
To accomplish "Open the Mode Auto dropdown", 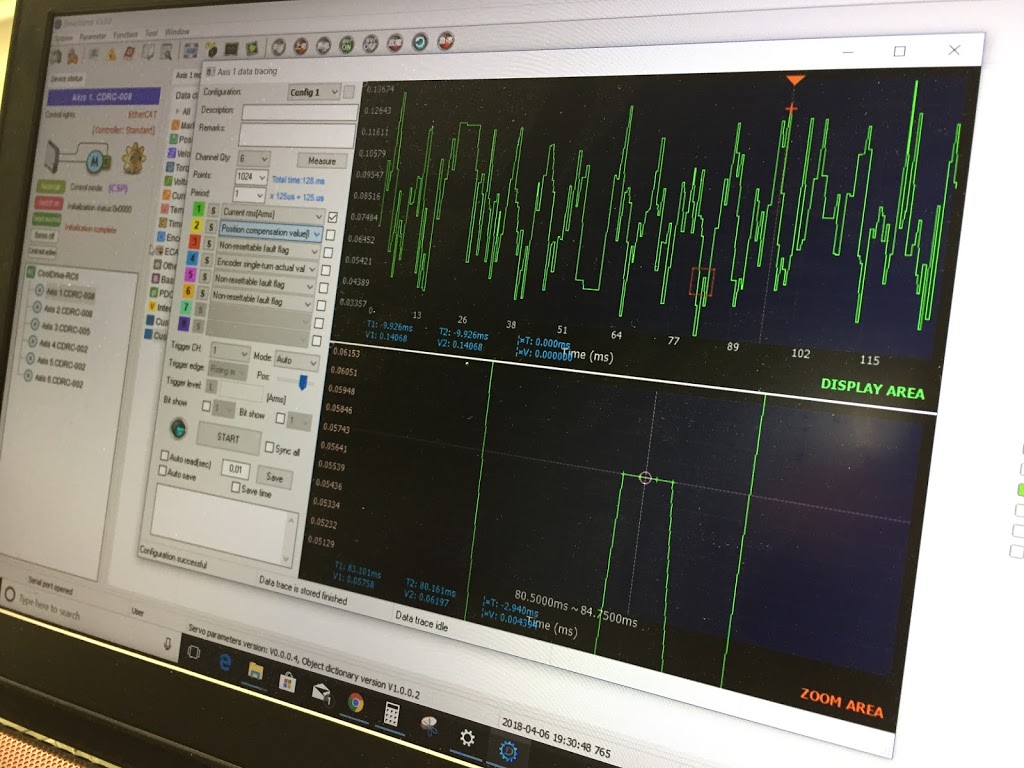I will pyautogui.click(x=296, y=360).
